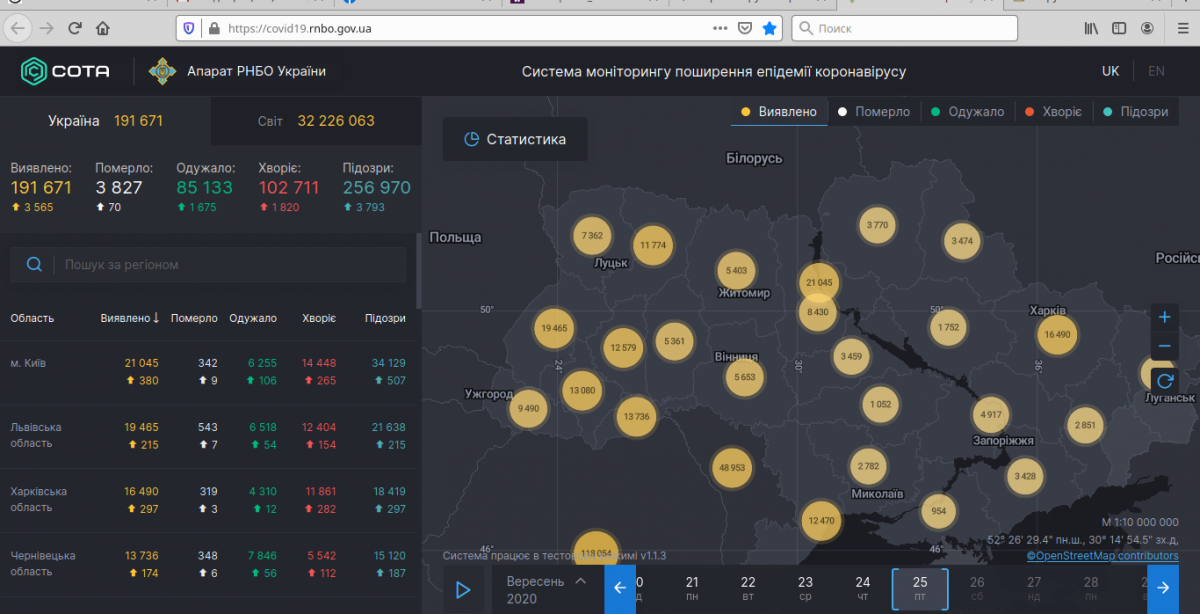Advance the timeline with the right arrow
The height and width of the screenshot is (614, 1200).
[1163, 589]
